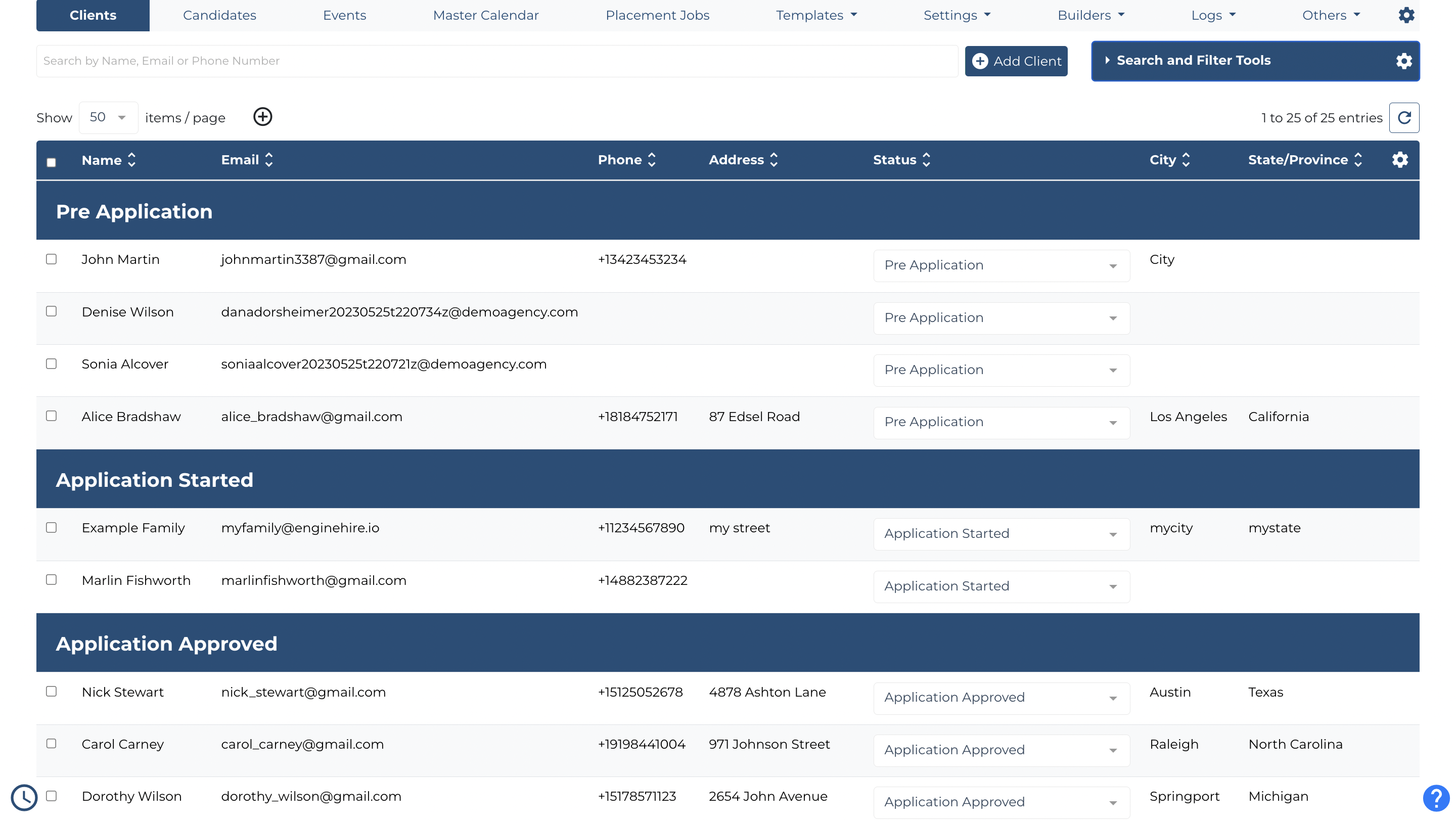This screenshot has height=823, width=1456.
Task: Check the Denise Wilson row checkbox
Action: [x=52, y=311]
